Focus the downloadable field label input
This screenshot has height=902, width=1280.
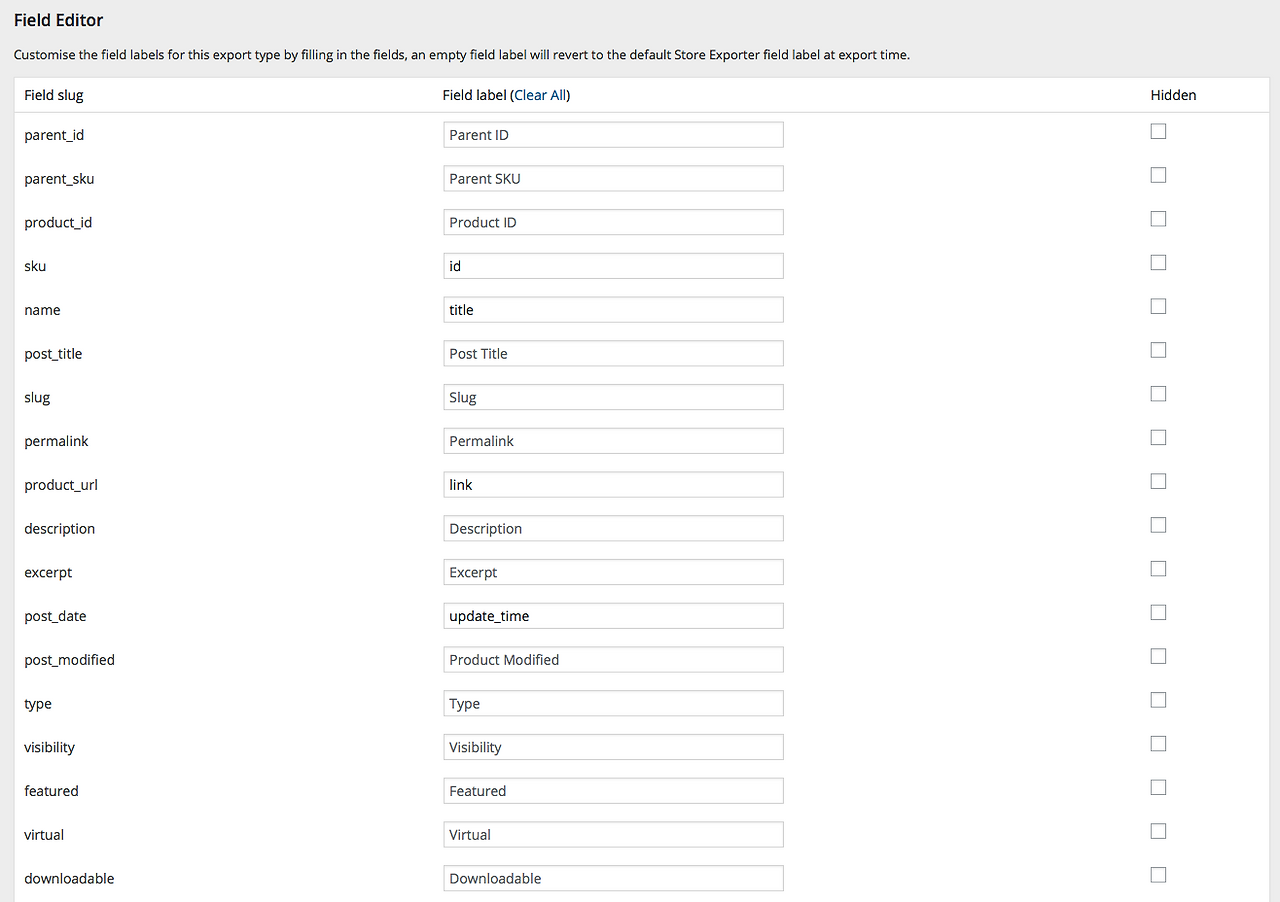click(613, 879)
